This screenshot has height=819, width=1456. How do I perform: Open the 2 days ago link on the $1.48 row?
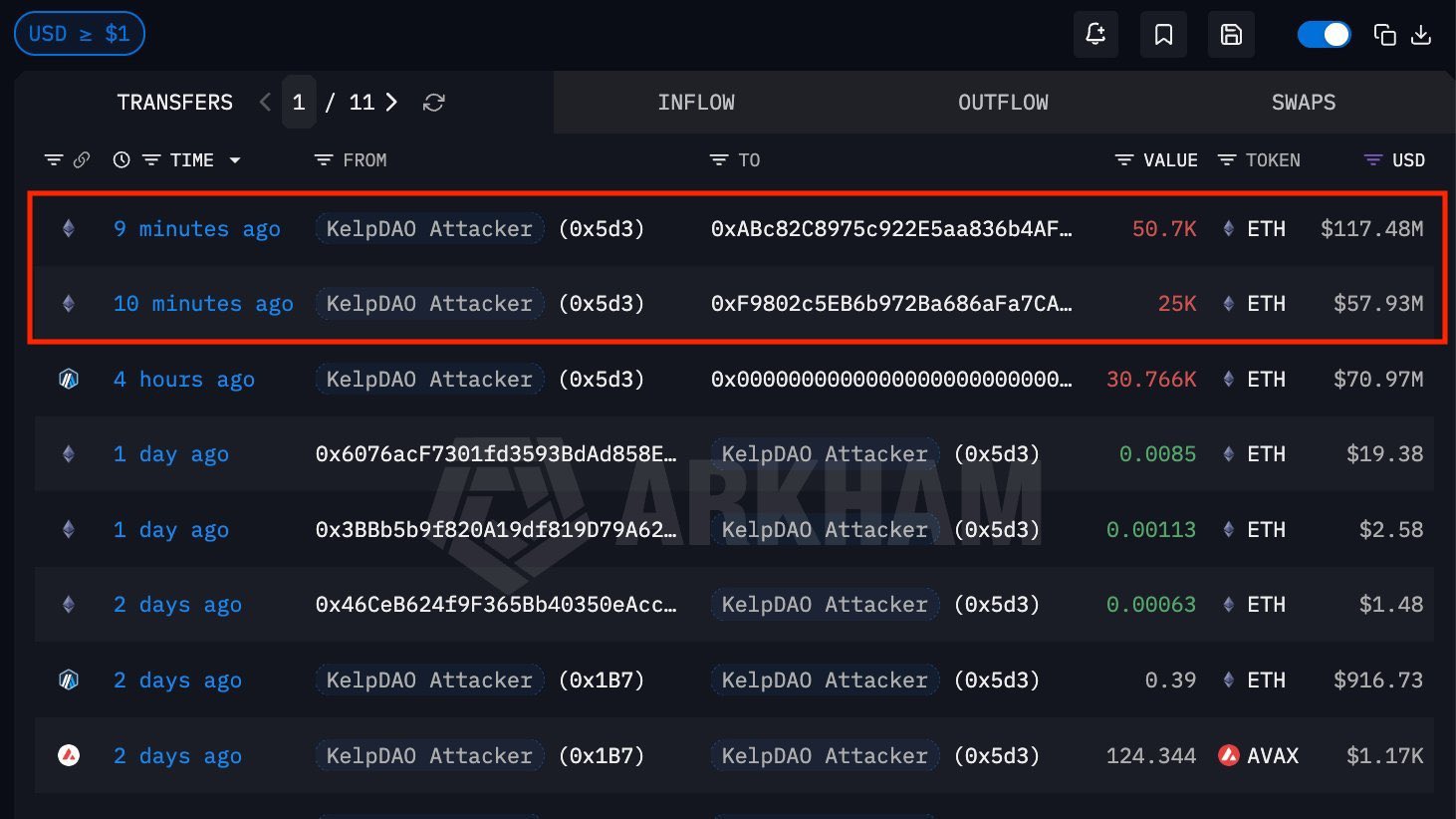(x=177, y=605)
